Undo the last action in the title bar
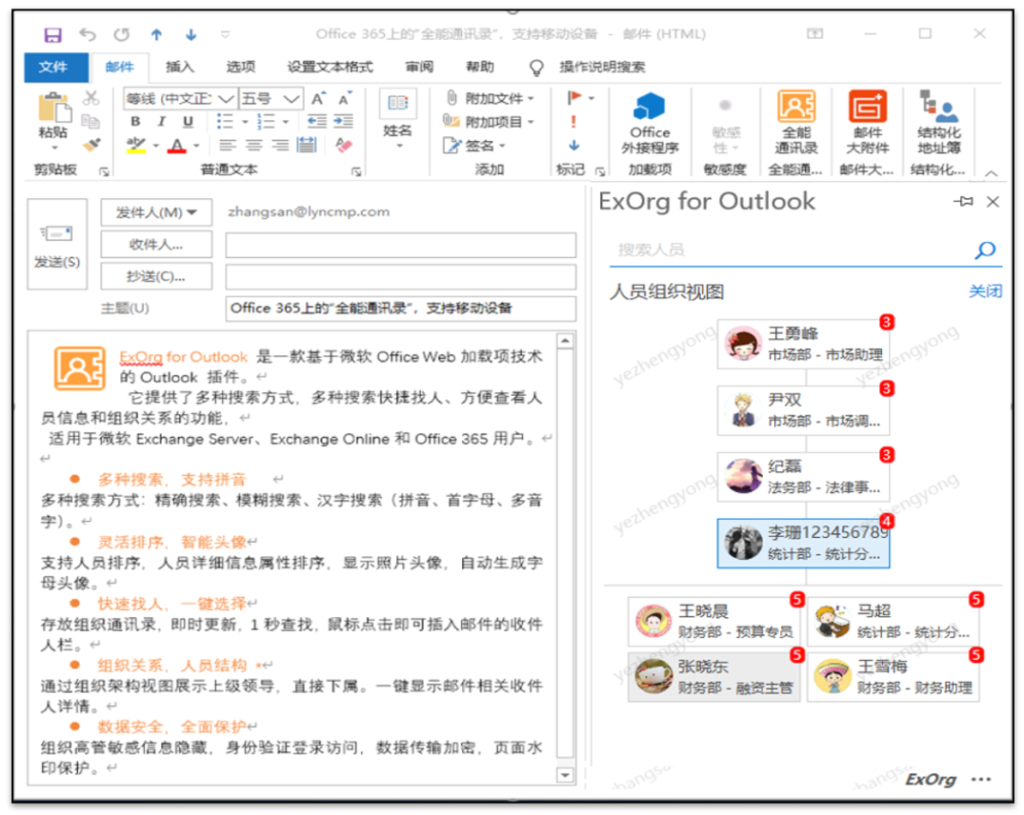Screen dimensions: 1024x815 [x=88, y=34]
